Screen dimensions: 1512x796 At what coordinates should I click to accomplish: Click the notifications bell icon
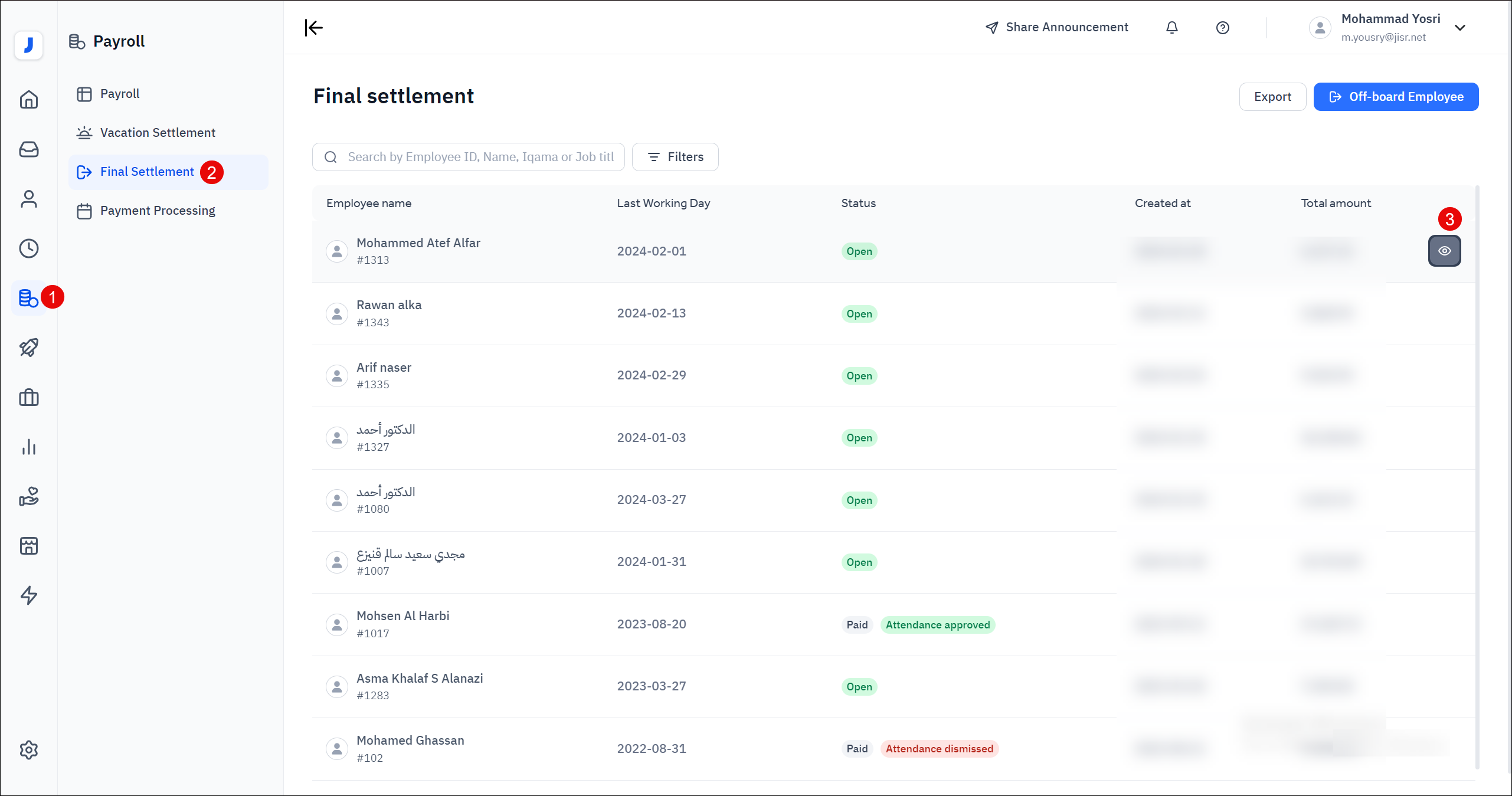(1172, 27)
